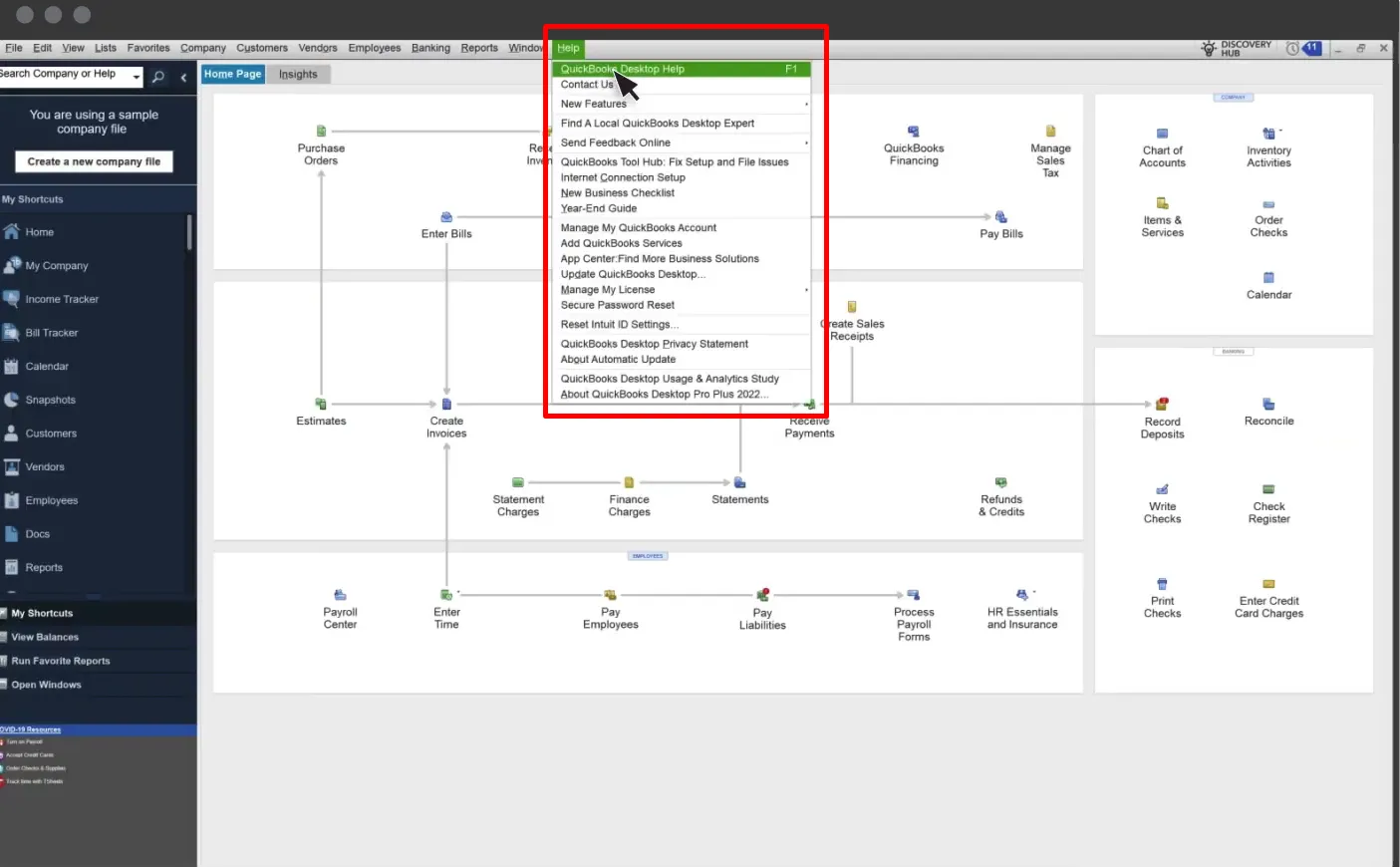Viewport: 1400px width, 867px height.
Task: Click the Items & Services icon
Action: (1162, 203)
